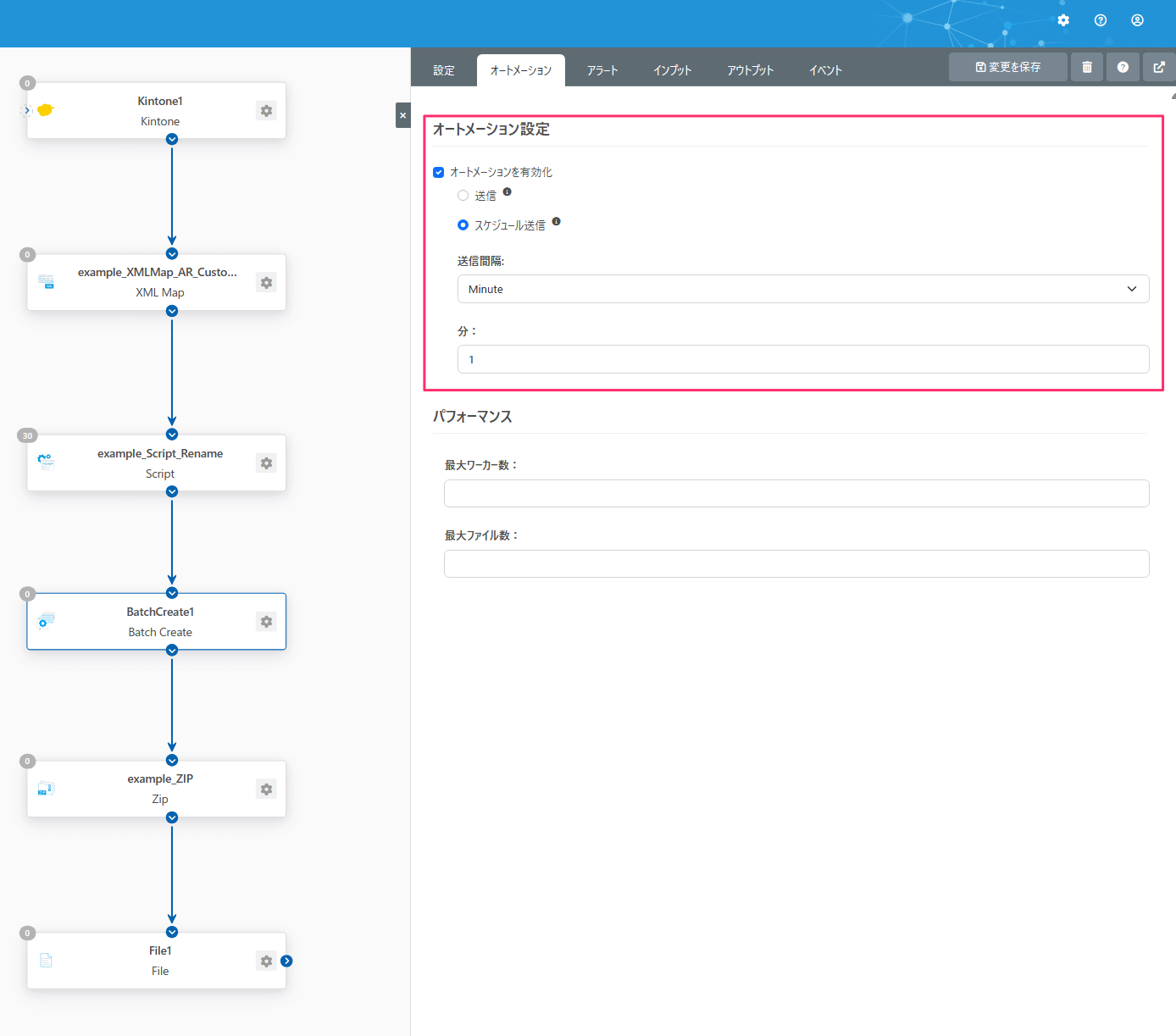Open gear settings for File1 connector

267,961
